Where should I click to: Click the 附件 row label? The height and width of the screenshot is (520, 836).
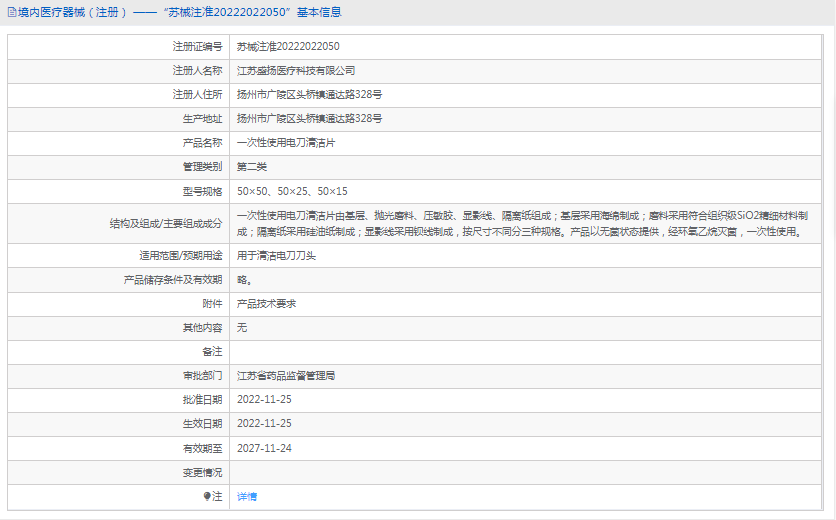click(212, 303)
